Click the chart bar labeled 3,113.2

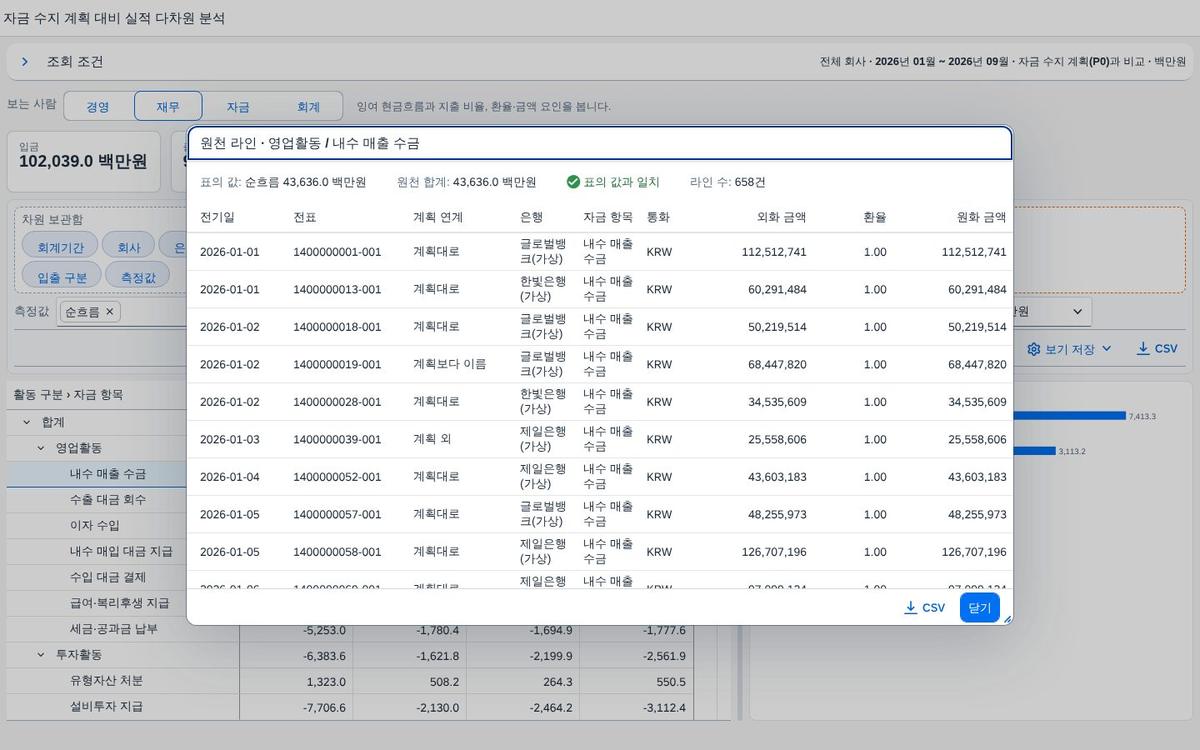click(1034, 451)
